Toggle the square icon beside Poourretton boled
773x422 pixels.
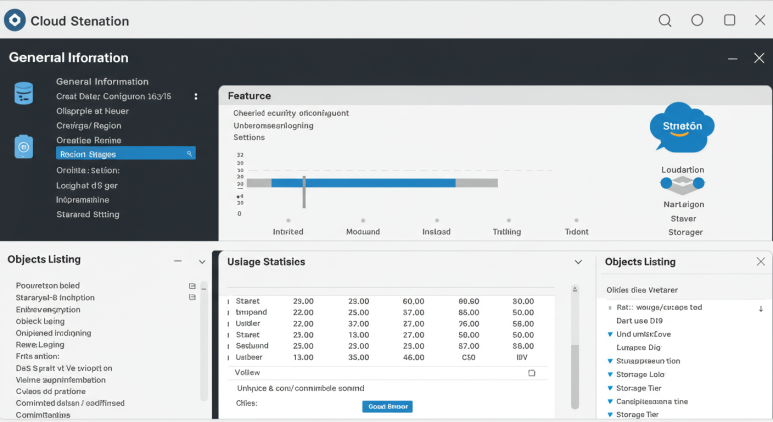(192, 286)
